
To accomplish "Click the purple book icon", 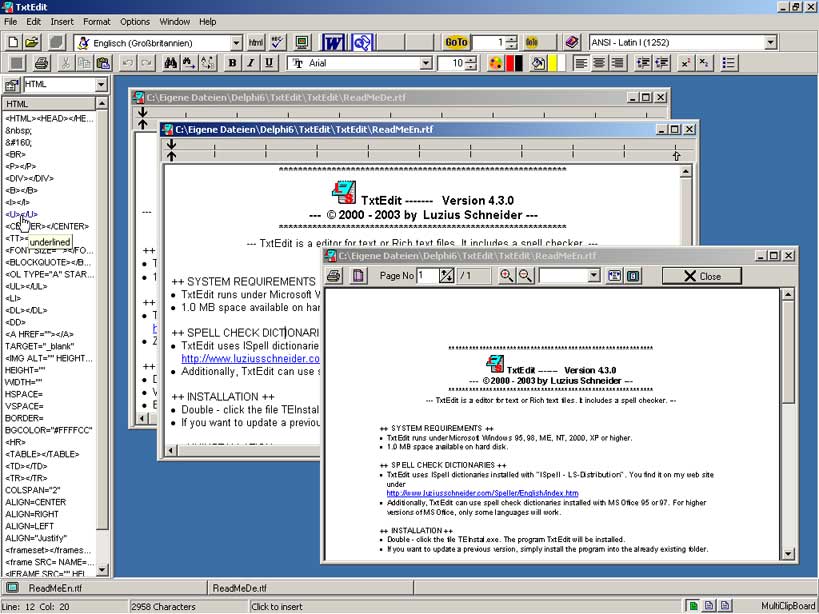I will click(571, 42).
